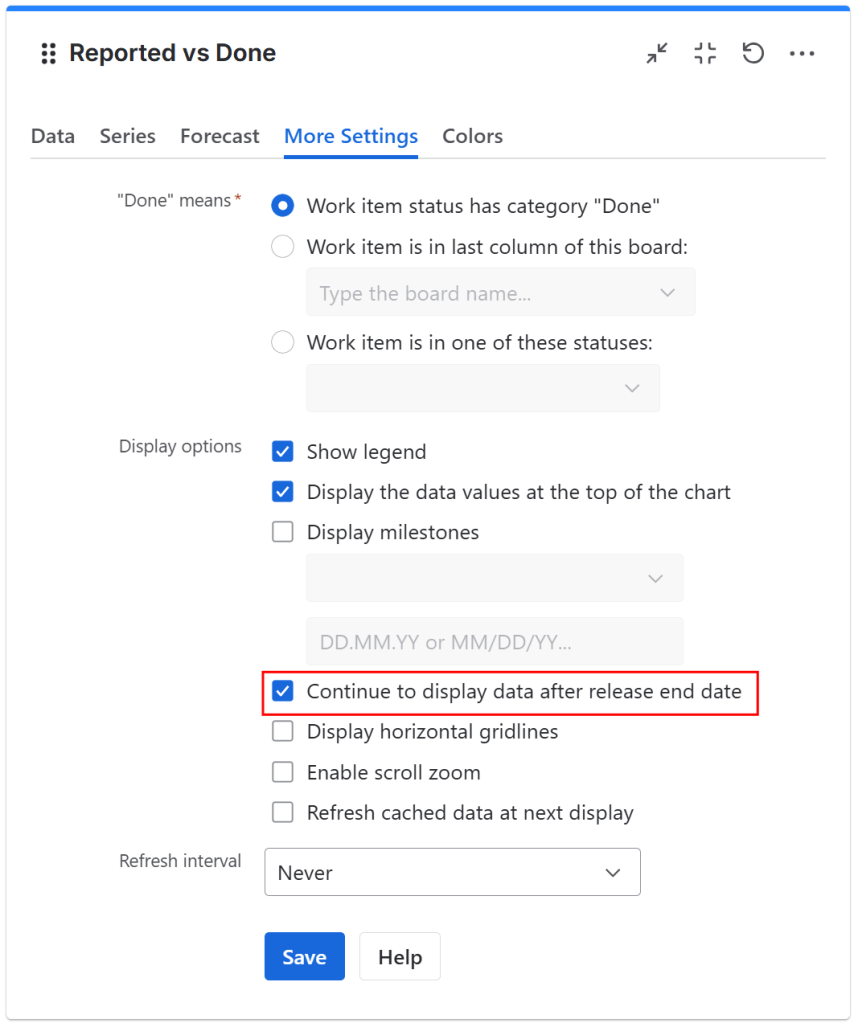
Task: Click the exit fullscreen collapse icon
Action: [x=705, y=54]
